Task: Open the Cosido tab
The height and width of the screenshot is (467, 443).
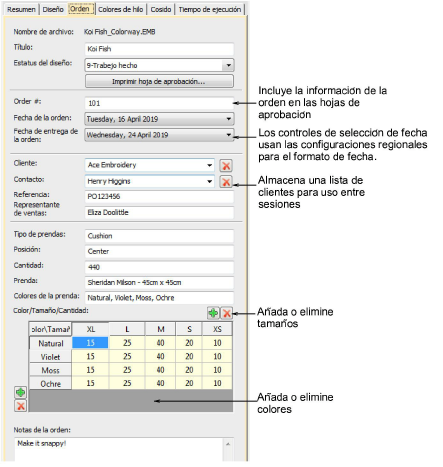Action: [x=161, y=9]
